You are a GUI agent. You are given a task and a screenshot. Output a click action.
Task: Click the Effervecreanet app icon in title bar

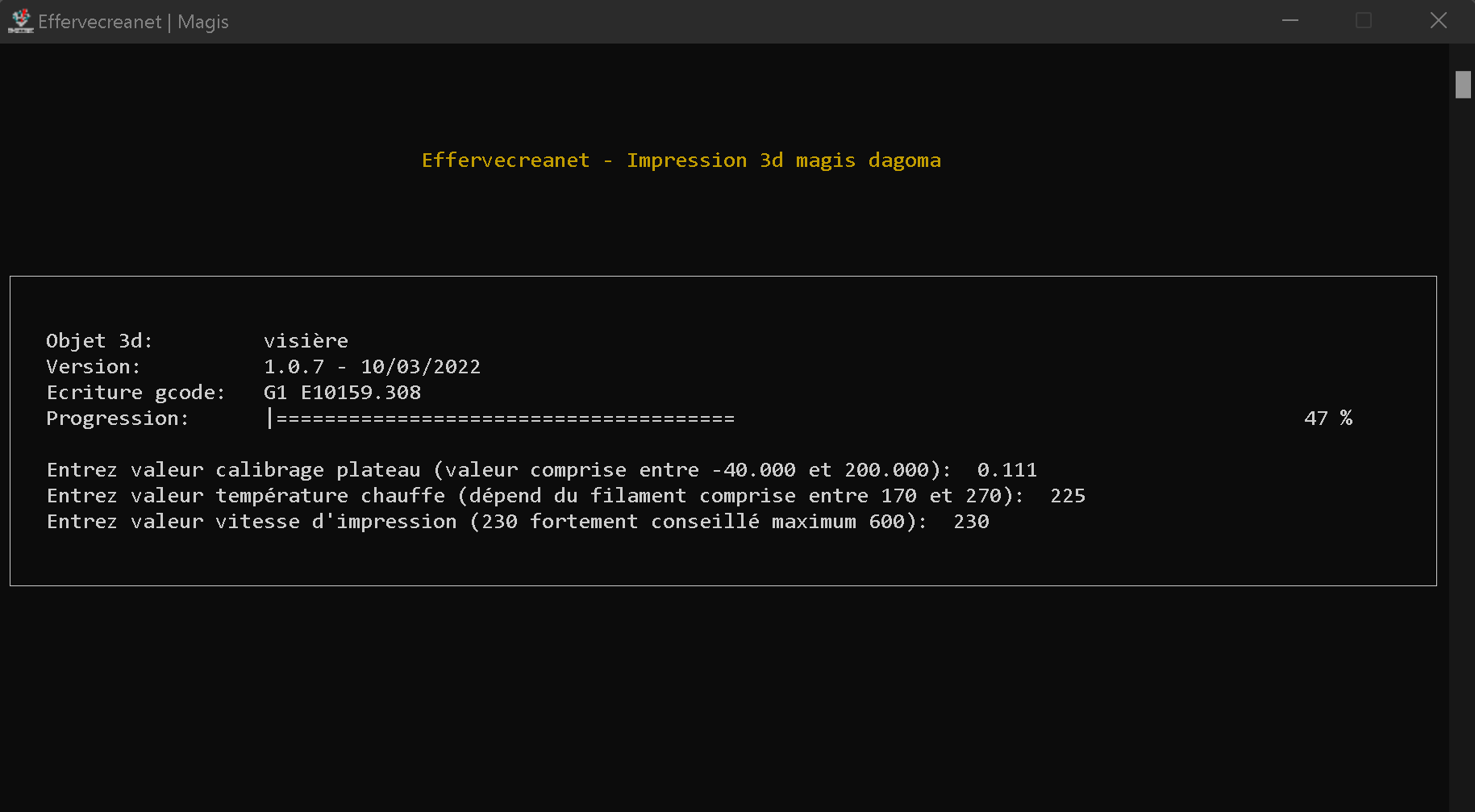coord(20,21)
